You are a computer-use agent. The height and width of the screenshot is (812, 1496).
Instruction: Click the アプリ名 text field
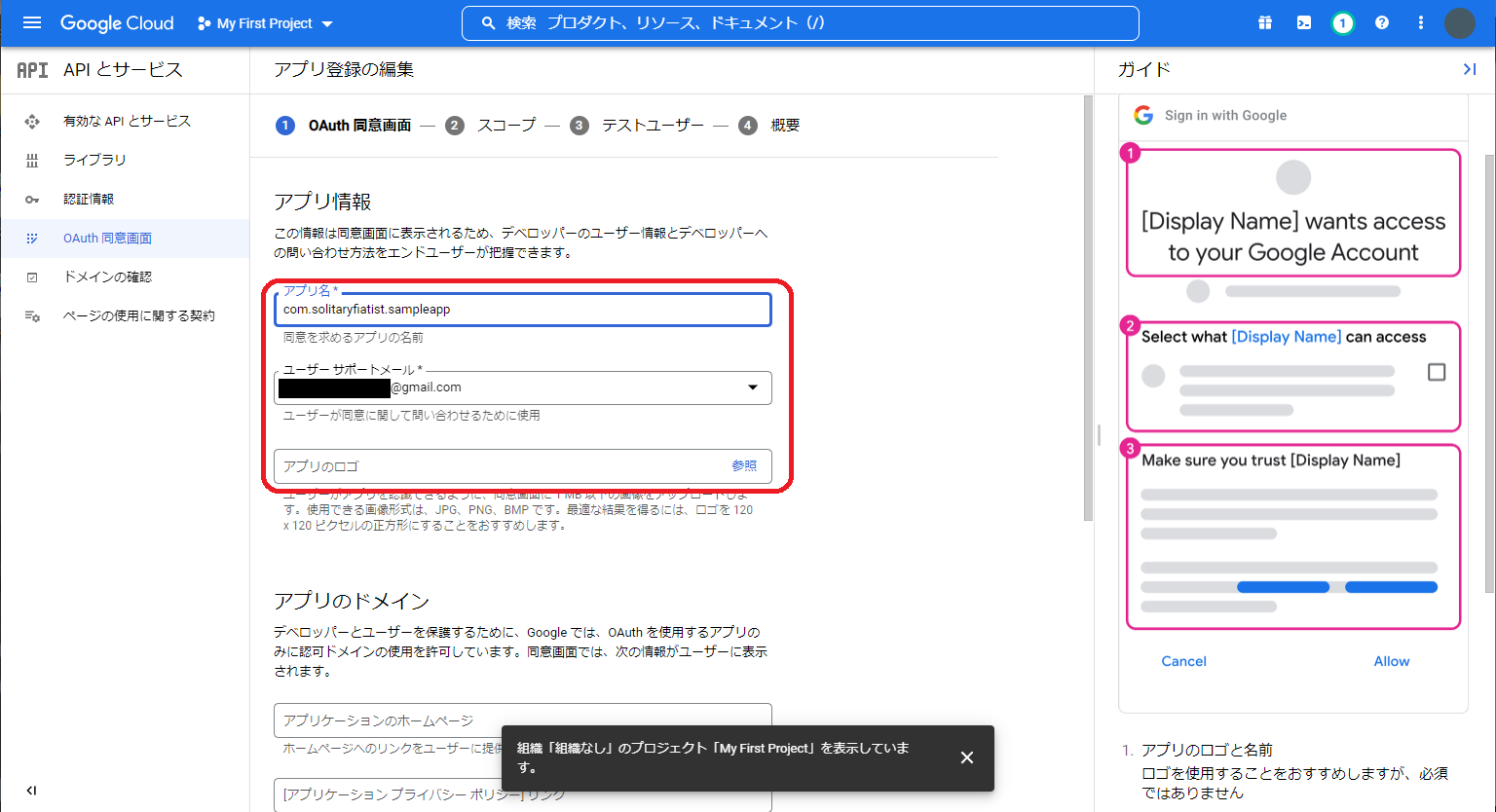523,310
